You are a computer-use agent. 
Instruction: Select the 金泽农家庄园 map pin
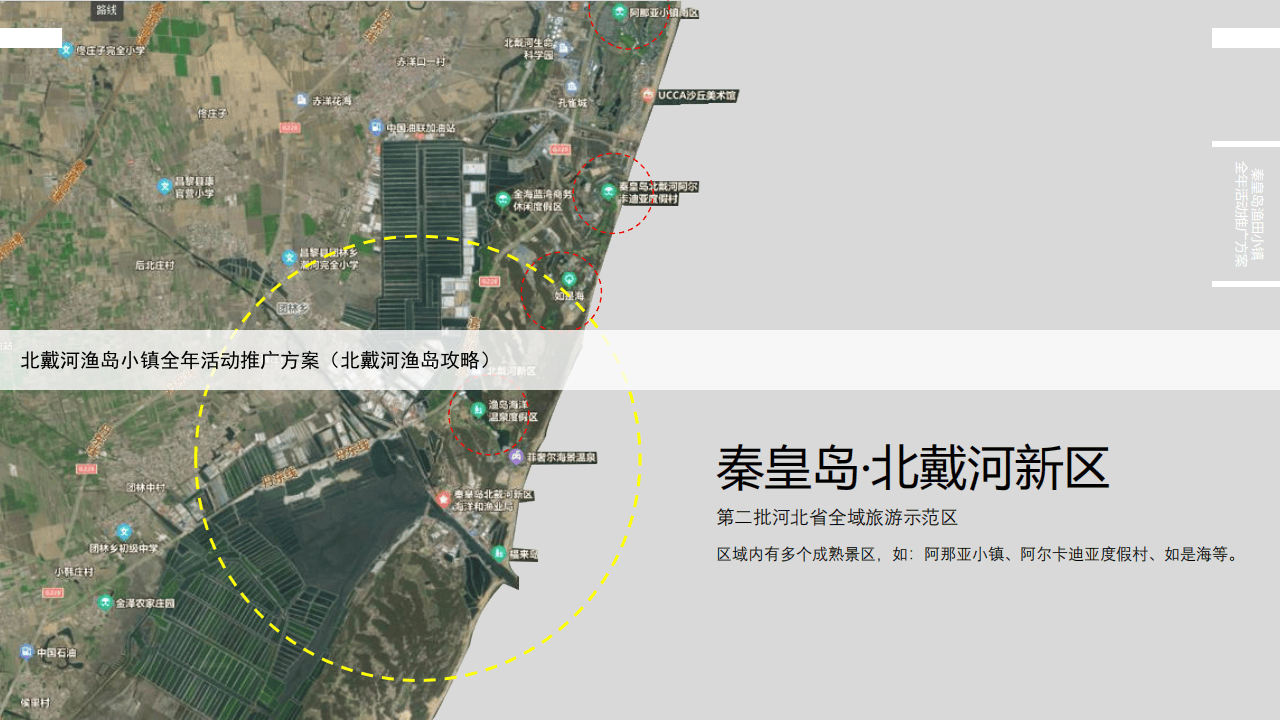tap(105, 603)
